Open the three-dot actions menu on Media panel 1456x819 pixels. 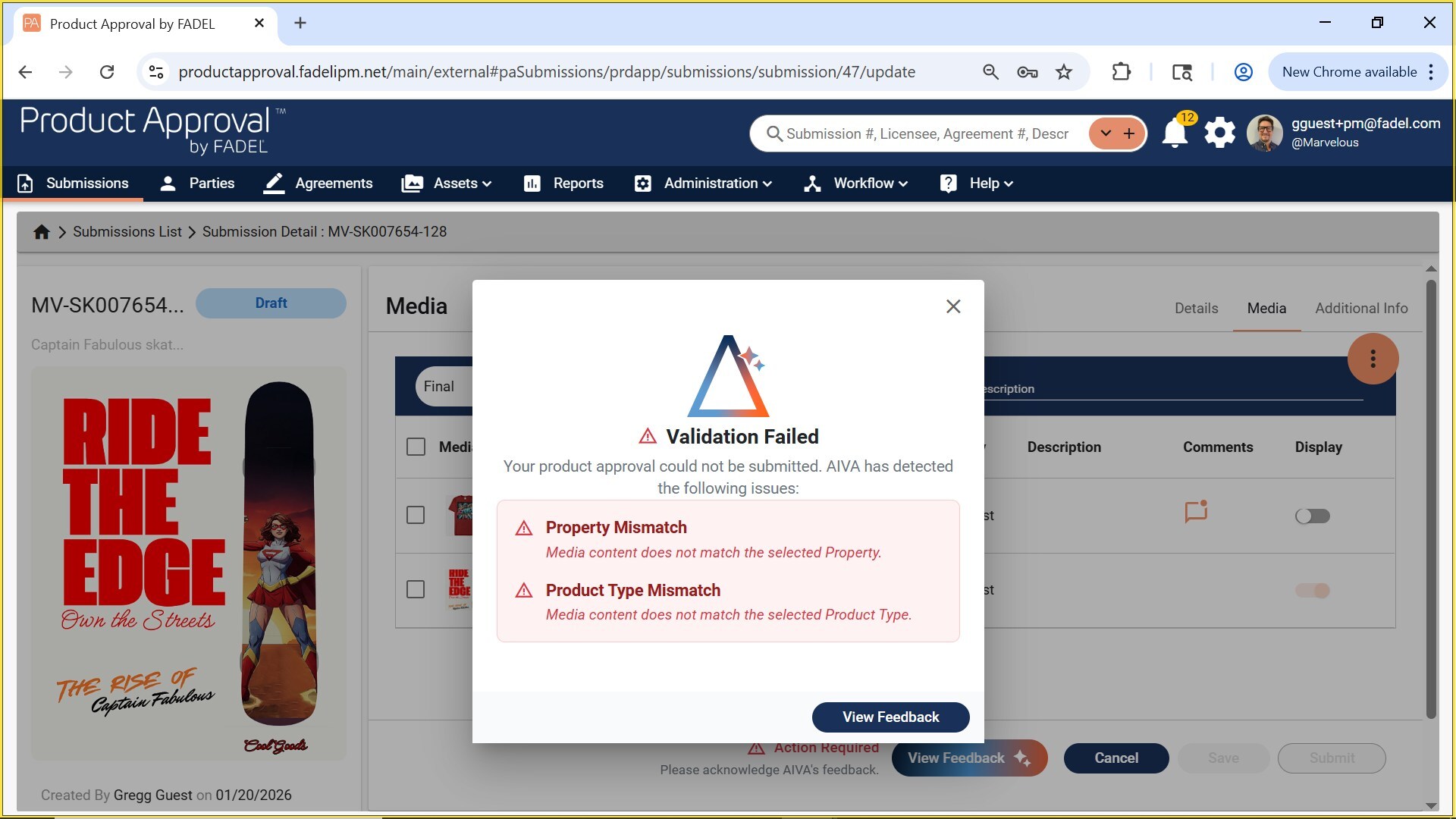1373,358
